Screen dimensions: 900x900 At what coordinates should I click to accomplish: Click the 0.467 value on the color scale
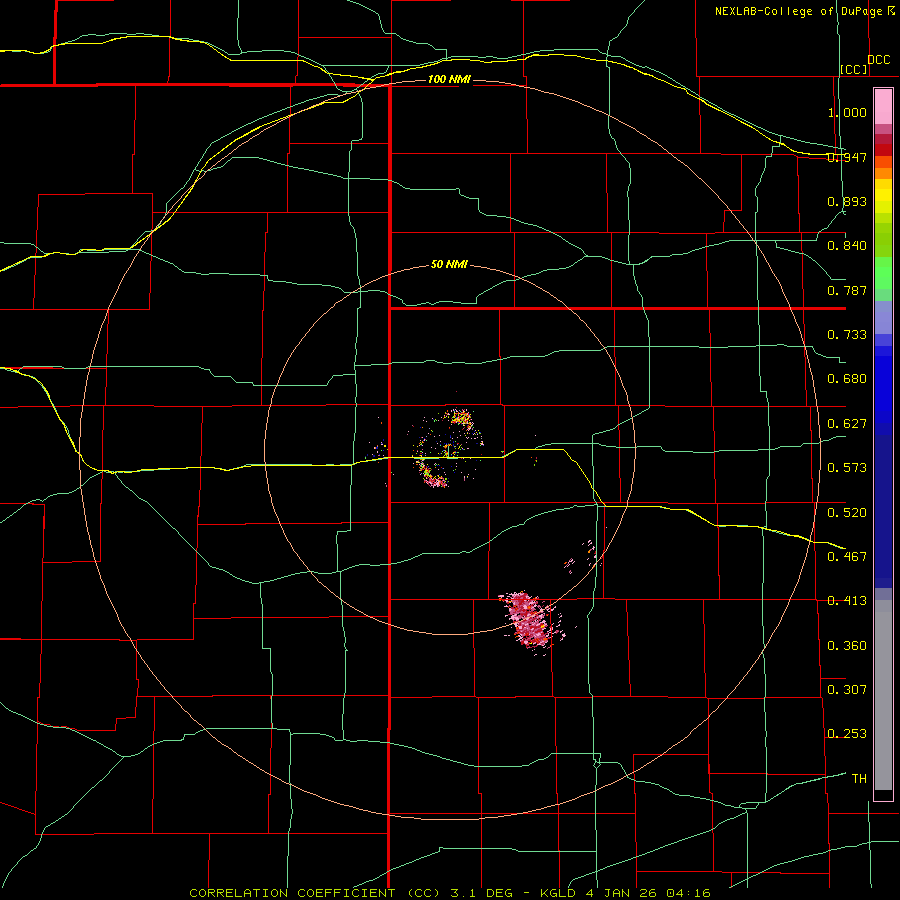[x=847, y=557]
